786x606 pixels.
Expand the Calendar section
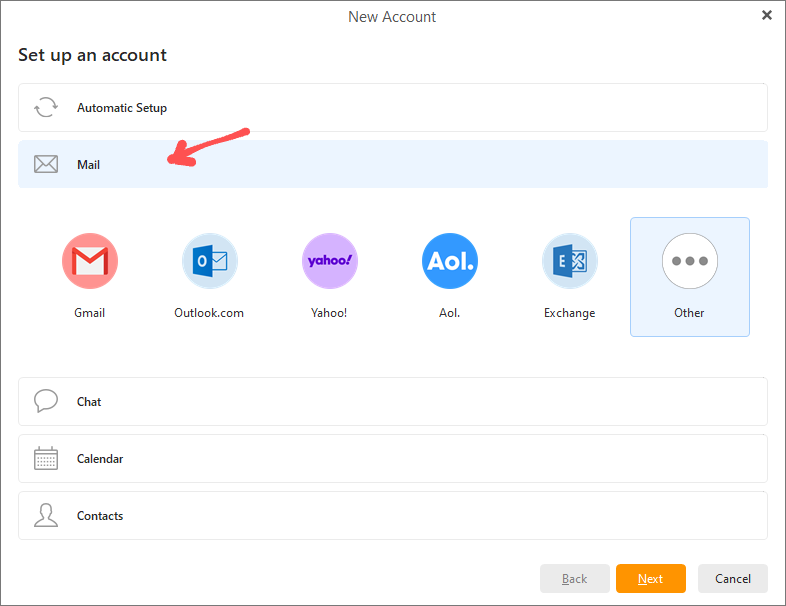393,459
